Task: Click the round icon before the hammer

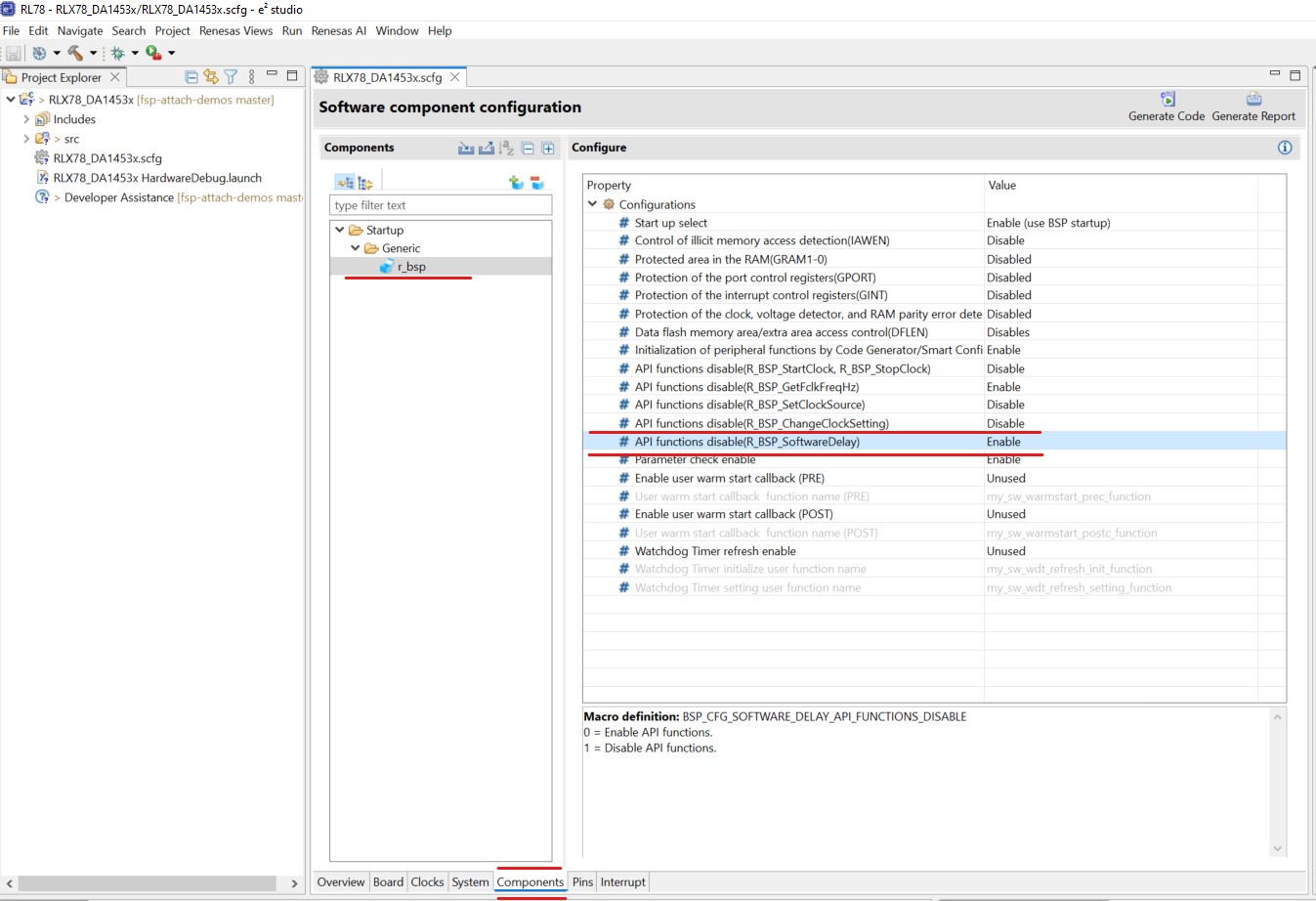Action: [39, 53]
